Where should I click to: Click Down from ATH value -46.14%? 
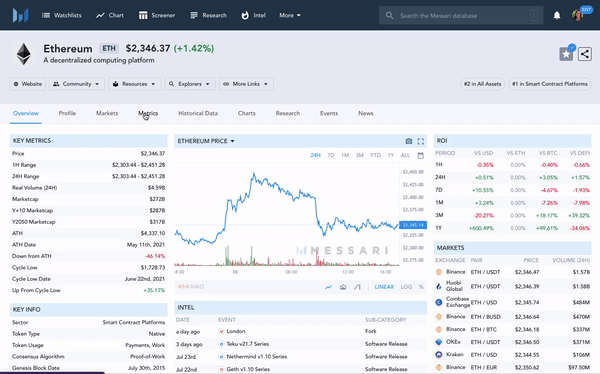coord(155,256)
